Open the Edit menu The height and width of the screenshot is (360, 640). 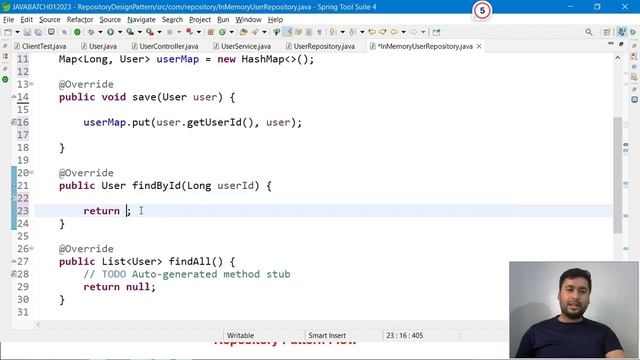pos(27,20)
